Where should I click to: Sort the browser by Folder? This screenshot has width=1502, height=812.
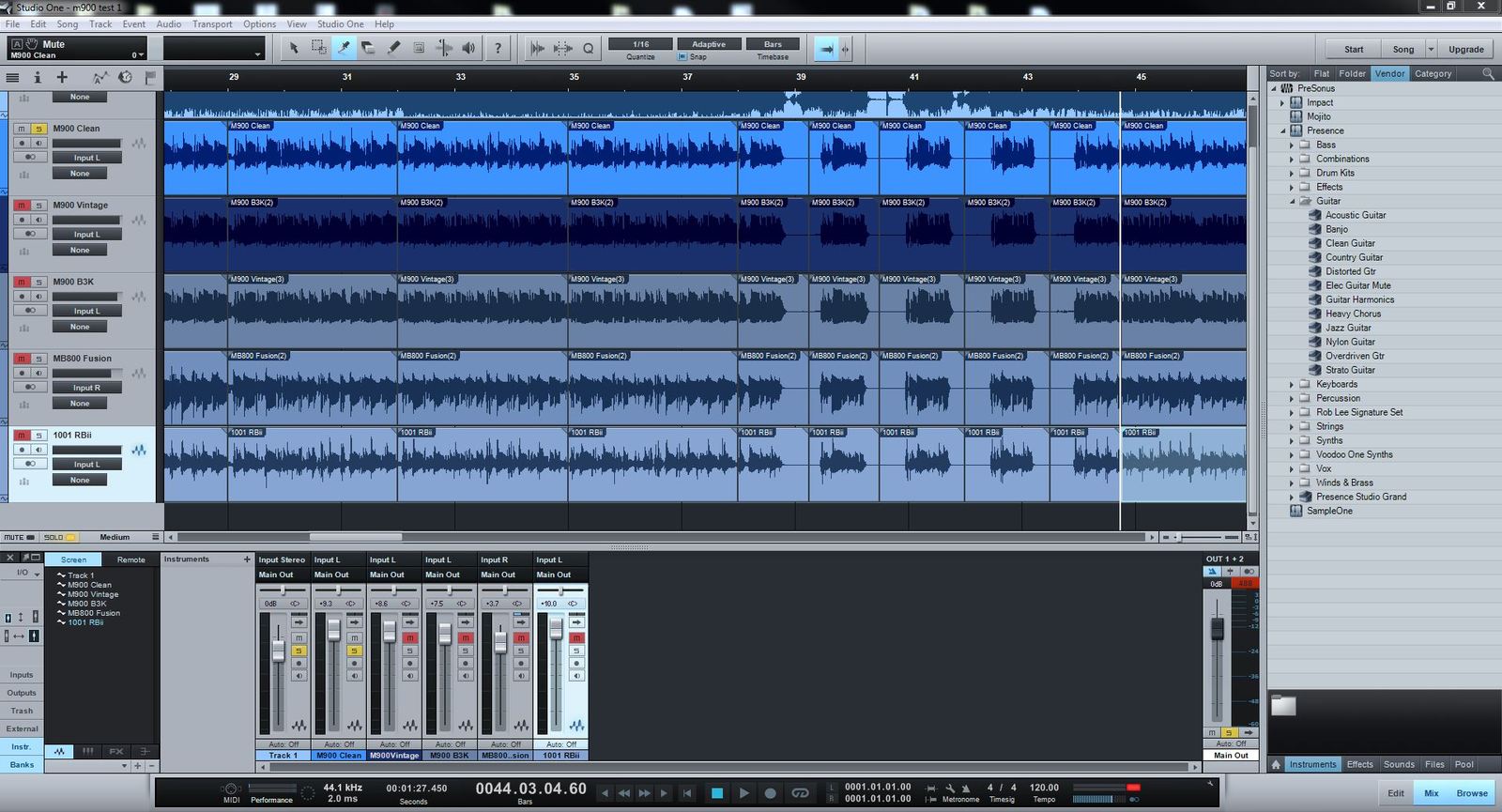[x=1352, y=73]
